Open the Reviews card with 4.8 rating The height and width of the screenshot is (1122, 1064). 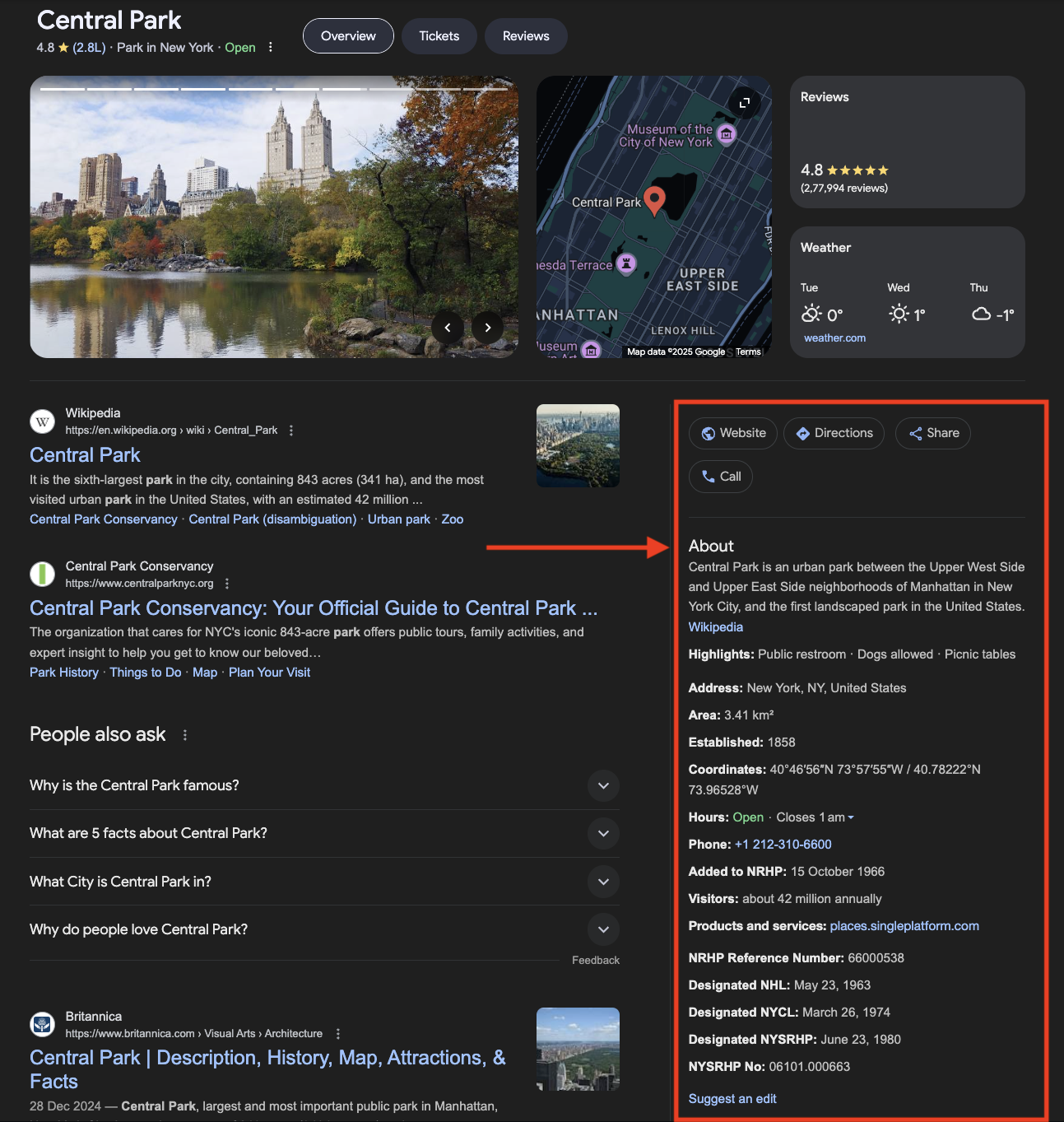click(908, 142)
